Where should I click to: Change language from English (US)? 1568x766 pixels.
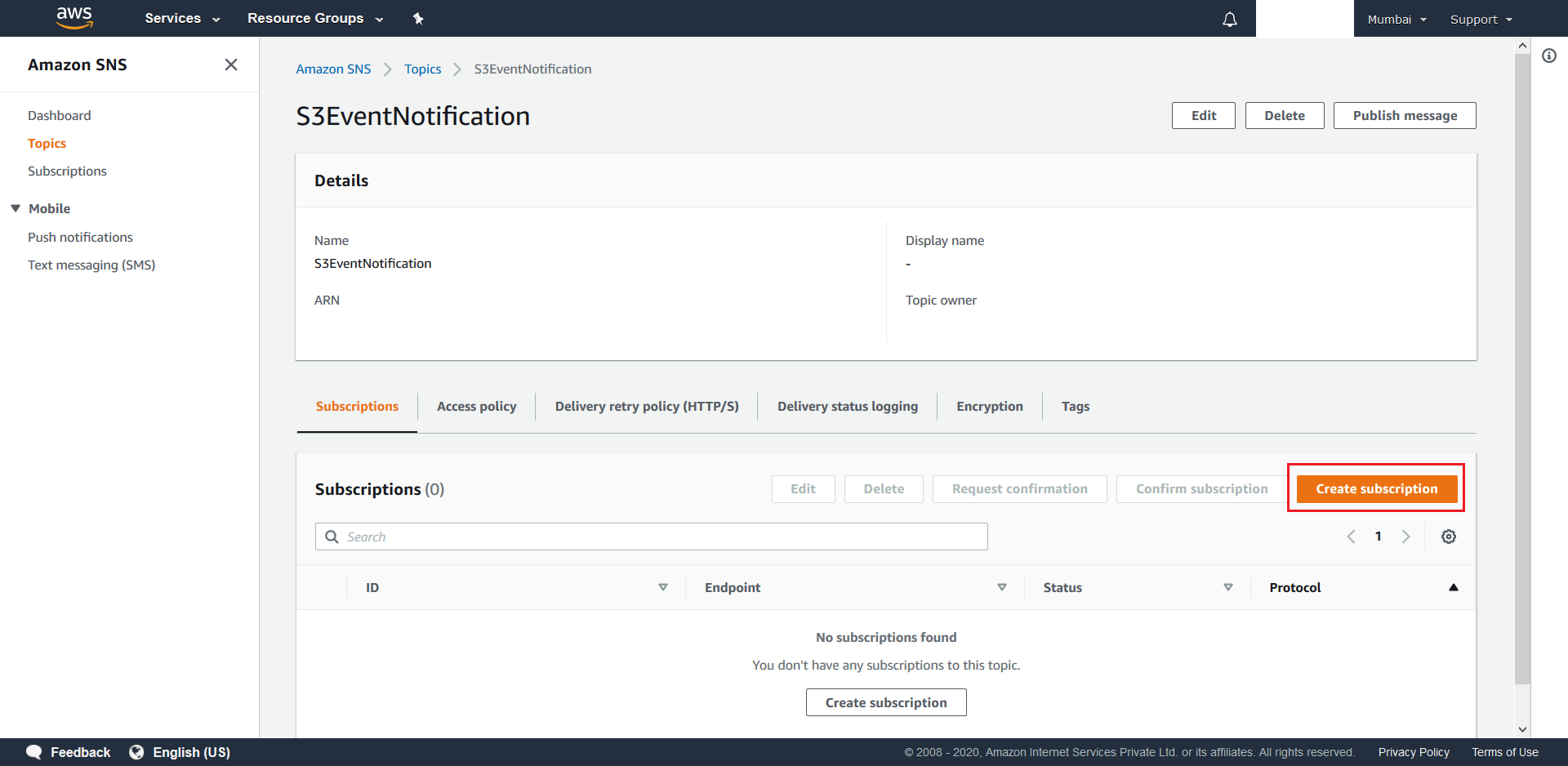pyautogui.click(x=191, y=752)
